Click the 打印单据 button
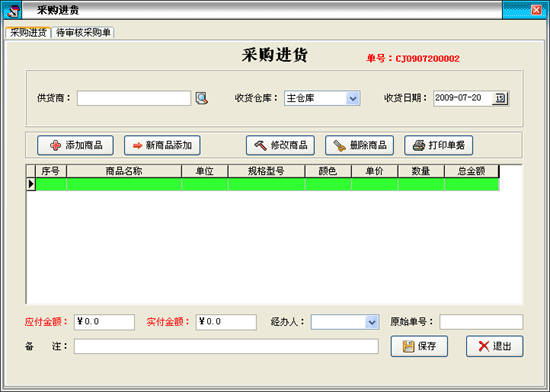 coord(438,145)
